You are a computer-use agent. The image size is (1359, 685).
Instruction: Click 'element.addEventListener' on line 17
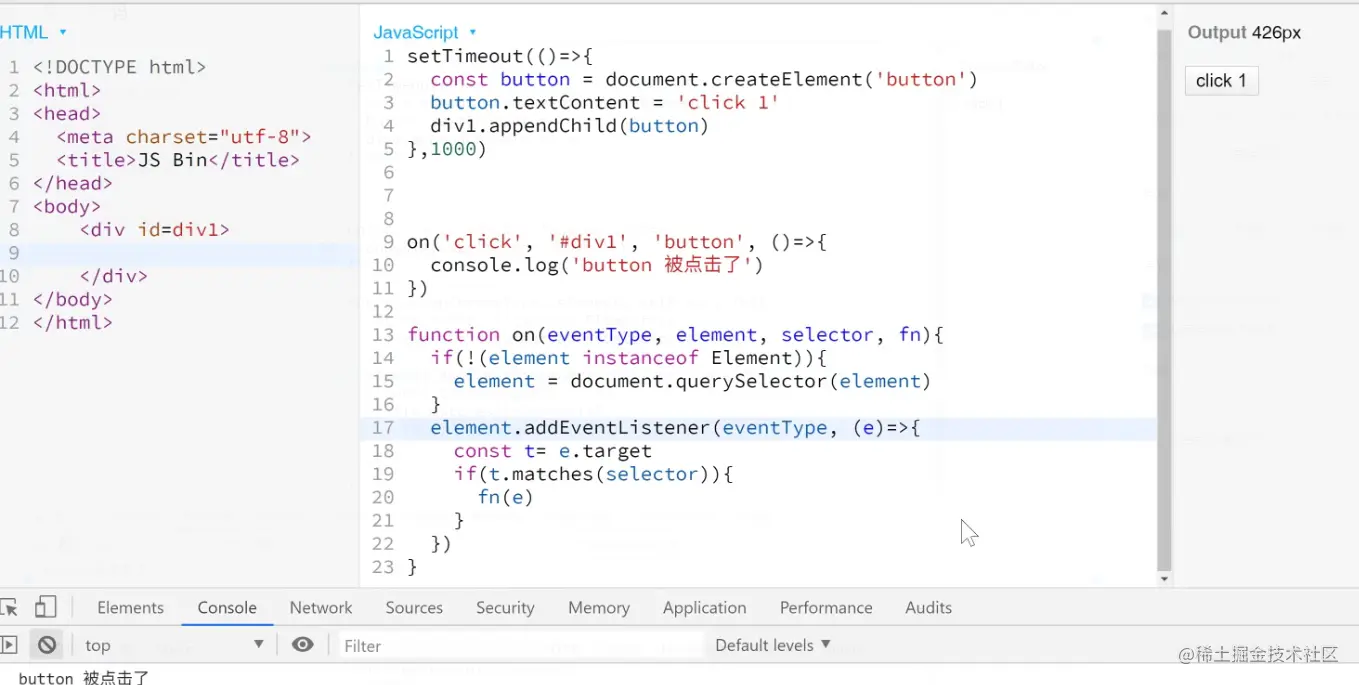[x=570, y=427]
